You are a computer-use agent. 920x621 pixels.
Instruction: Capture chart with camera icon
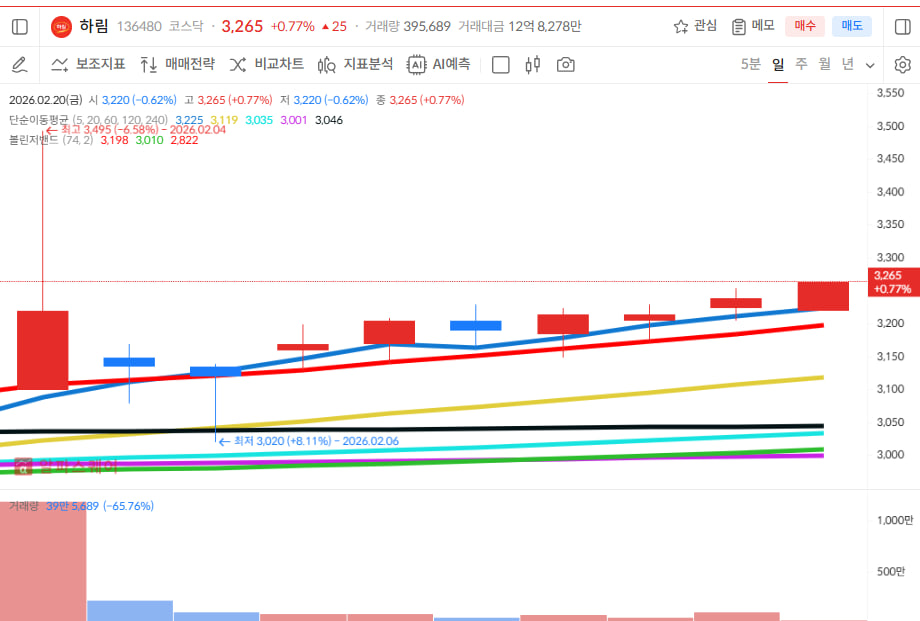(x=566, y=65)
